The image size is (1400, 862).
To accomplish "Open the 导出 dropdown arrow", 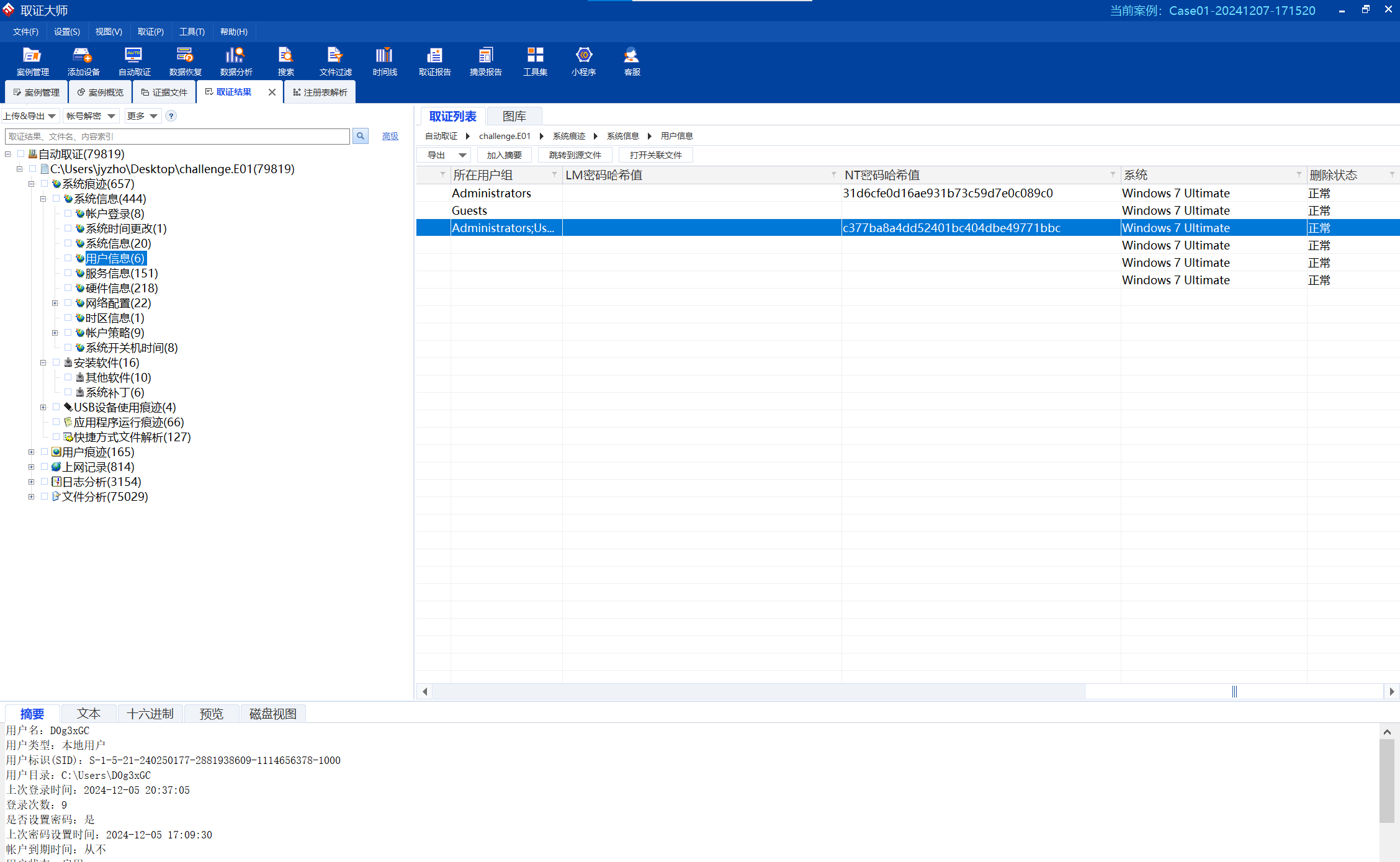I will tap(462, 155).
